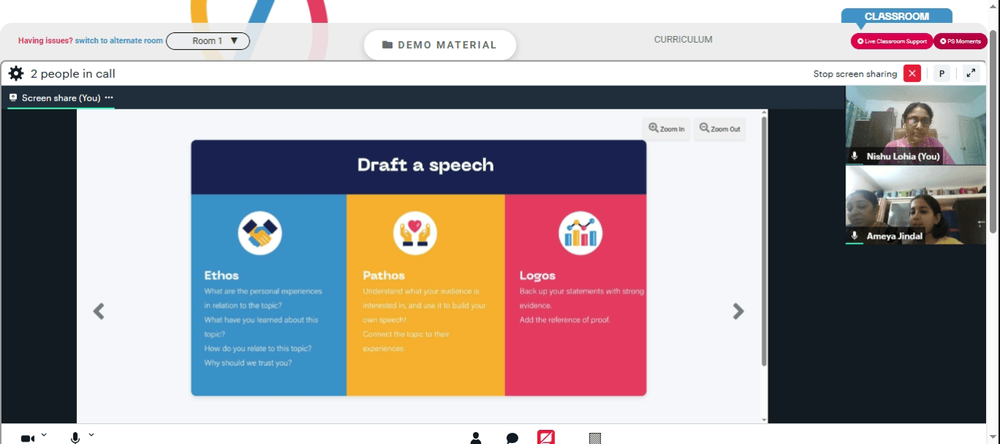
Task: Select Ameya Jindal video tile
Action: coord(915,205)
